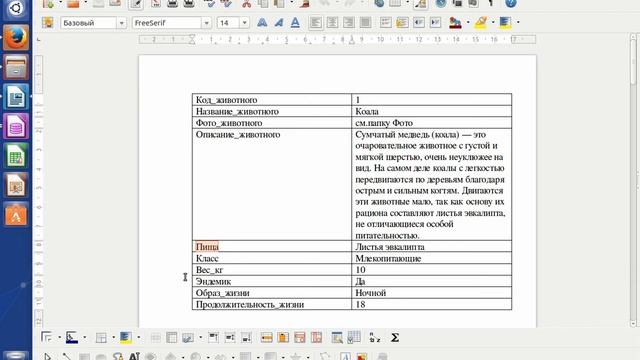Increase paragraph indent
Screen dimensions: 640x360
coord(436,22)
